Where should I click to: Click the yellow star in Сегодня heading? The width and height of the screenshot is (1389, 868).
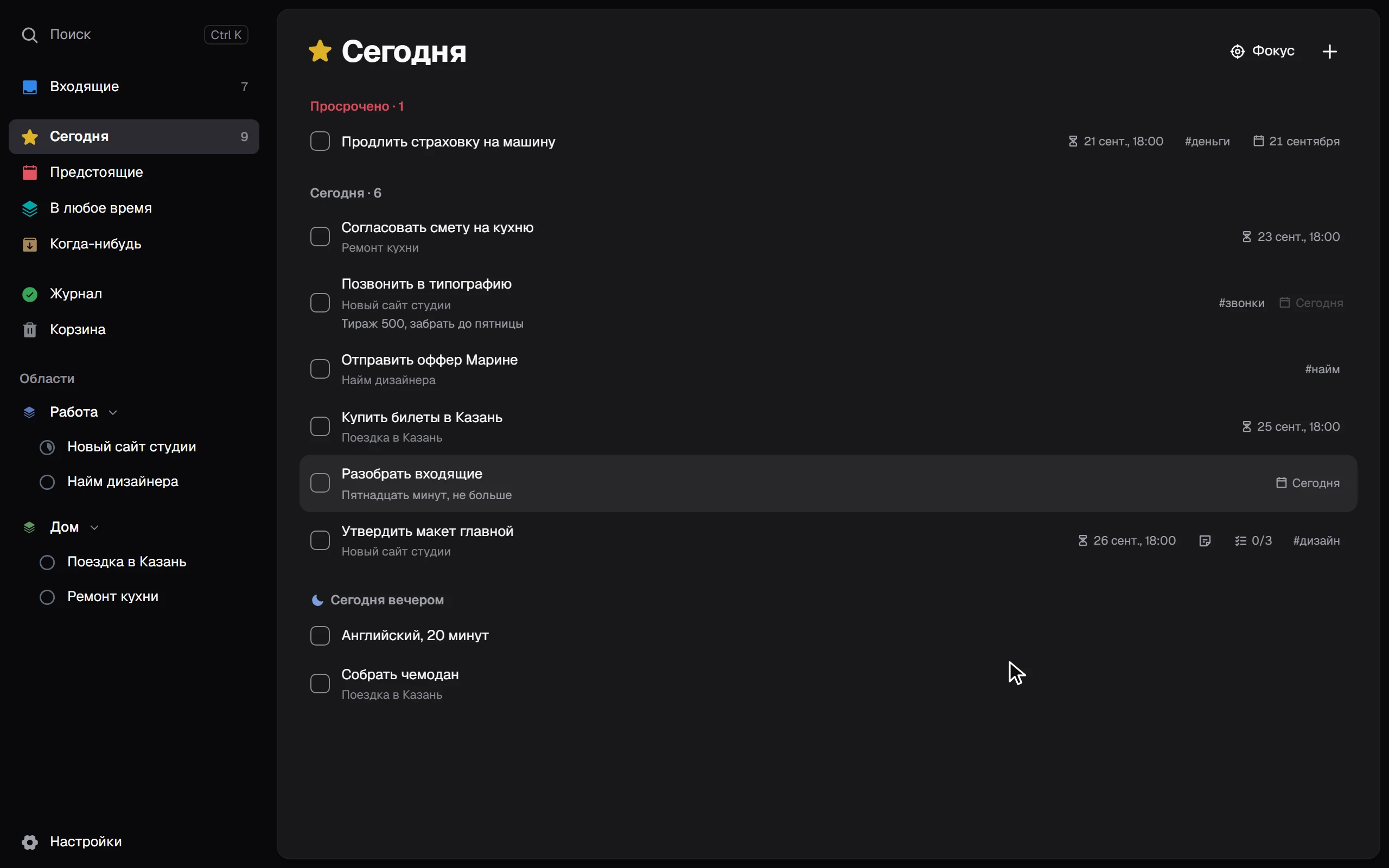point(320,51)
